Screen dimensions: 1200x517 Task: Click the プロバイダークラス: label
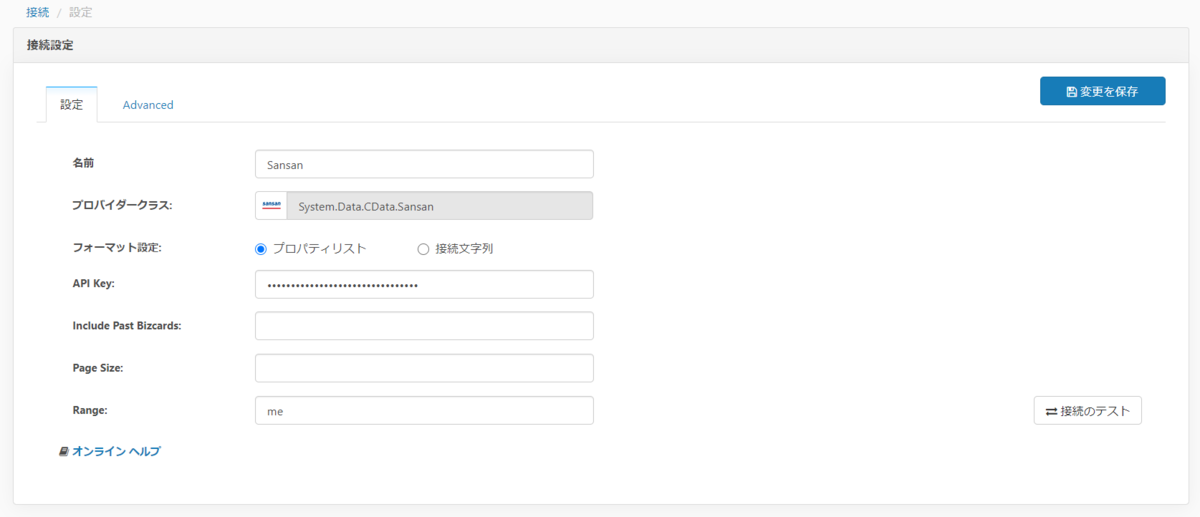[122, 205]
